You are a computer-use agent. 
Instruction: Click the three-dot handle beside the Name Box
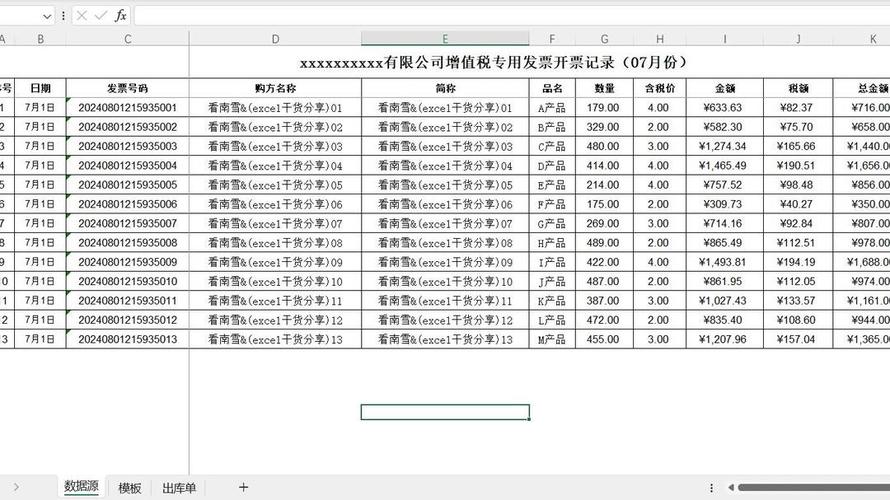(x=63, y=16)
